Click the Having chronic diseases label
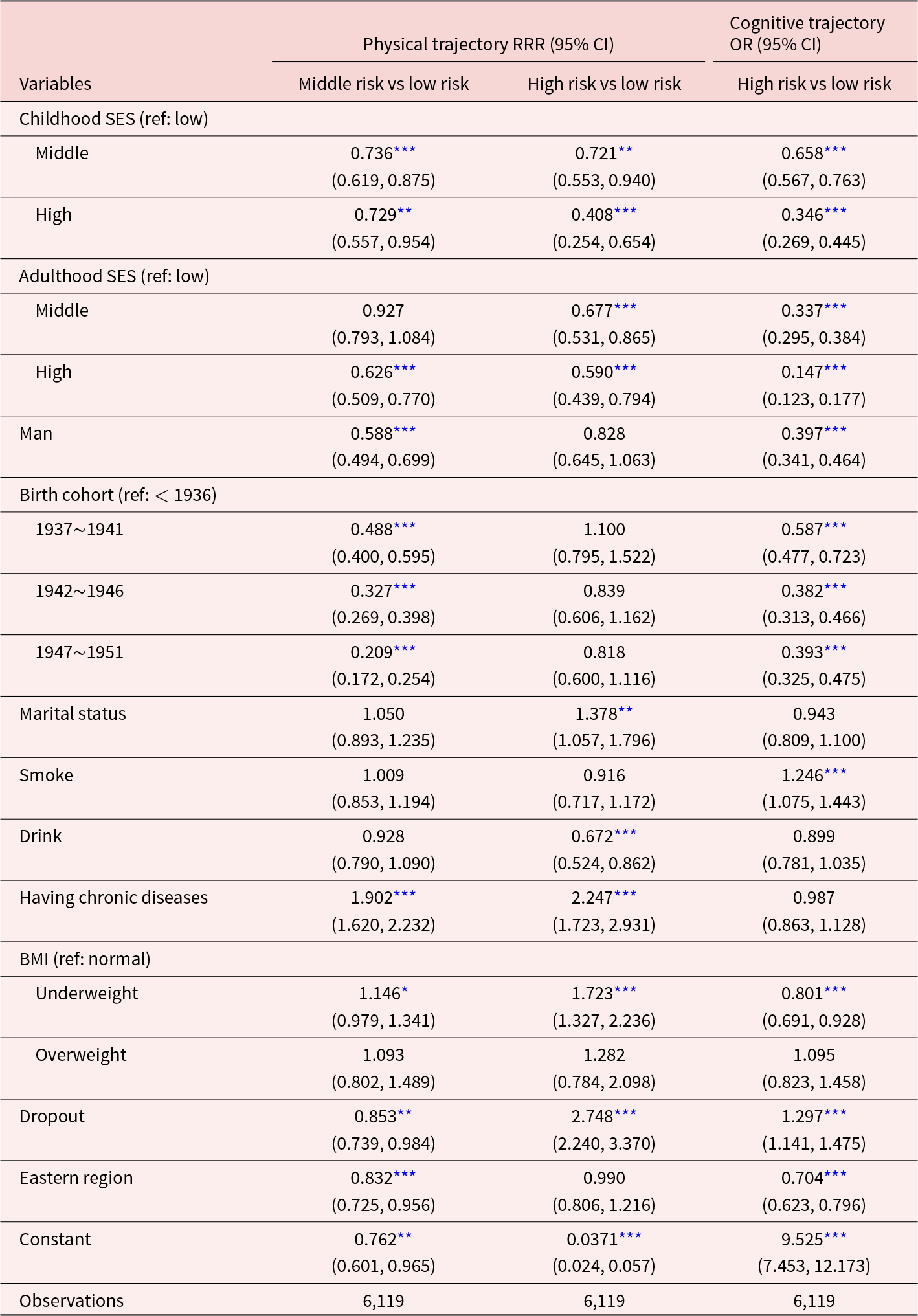This screenshot has height=1316, width=918. [x=113, y=898]
